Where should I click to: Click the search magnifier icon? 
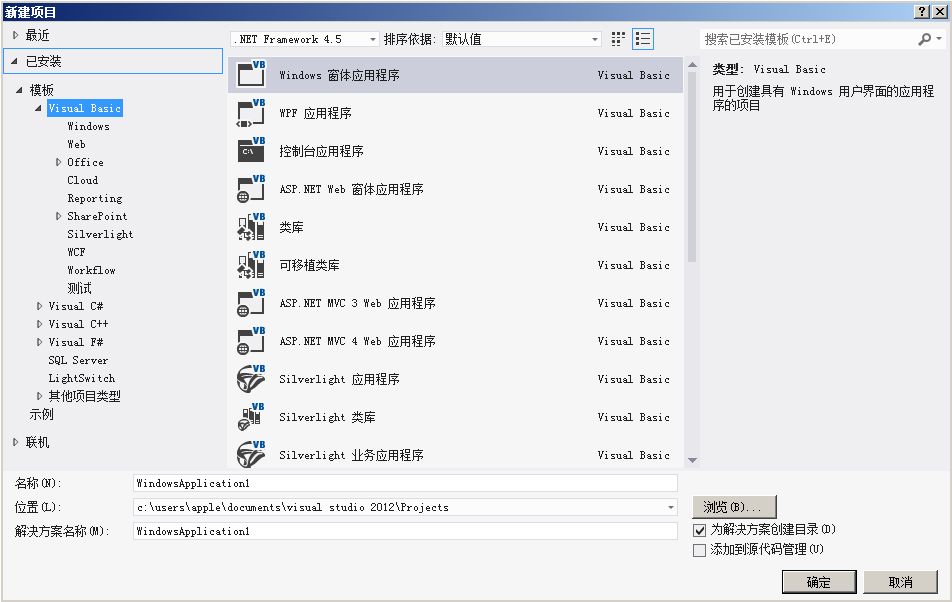[x=925, y=39]
